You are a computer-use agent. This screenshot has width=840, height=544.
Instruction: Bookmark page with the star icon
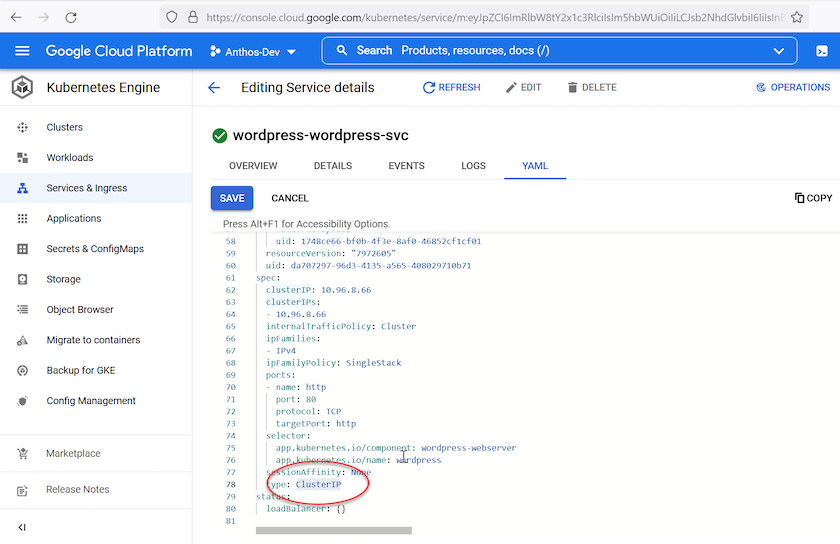click(x=797, y=17)
